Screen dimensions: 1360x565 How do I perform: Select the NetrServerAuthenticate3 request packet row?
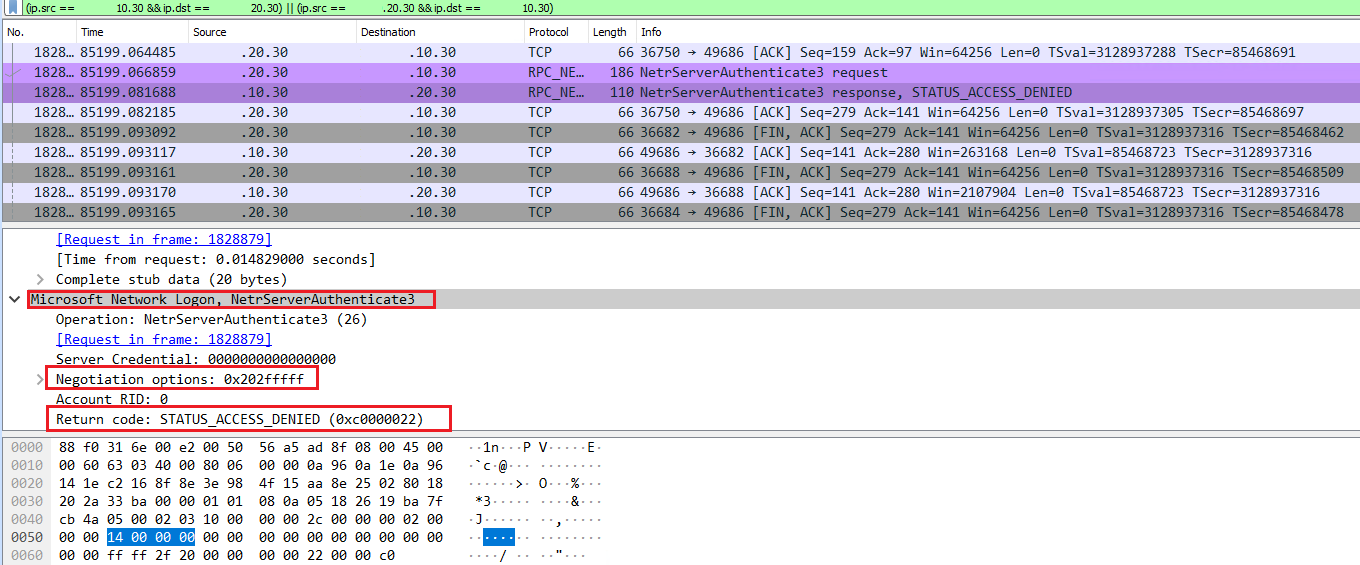(680, 72)
